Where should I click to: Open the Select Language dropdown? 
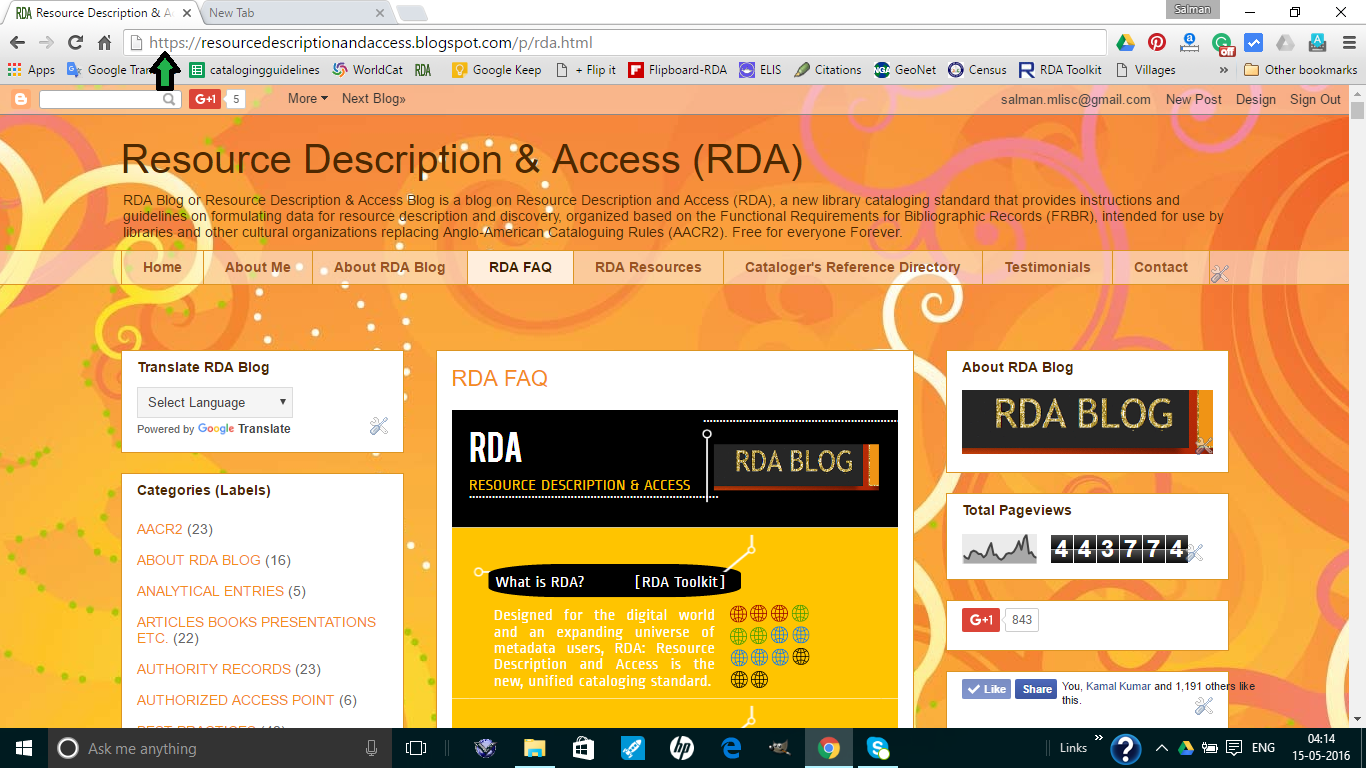pos(214,402)
